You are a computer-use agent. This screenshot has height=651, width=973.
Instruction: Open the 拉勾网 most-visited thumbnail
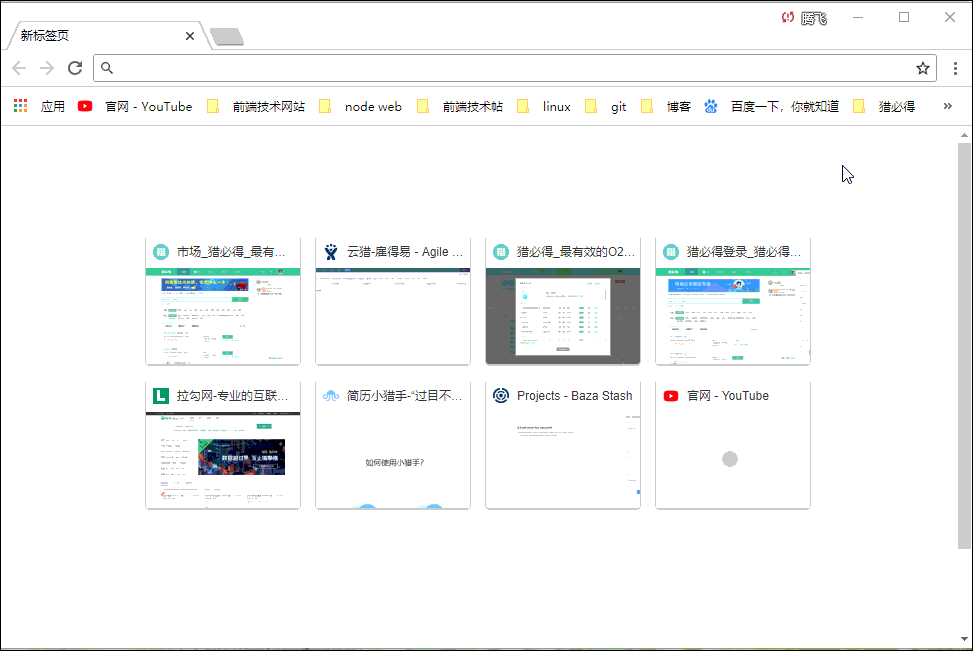[223, 445]
